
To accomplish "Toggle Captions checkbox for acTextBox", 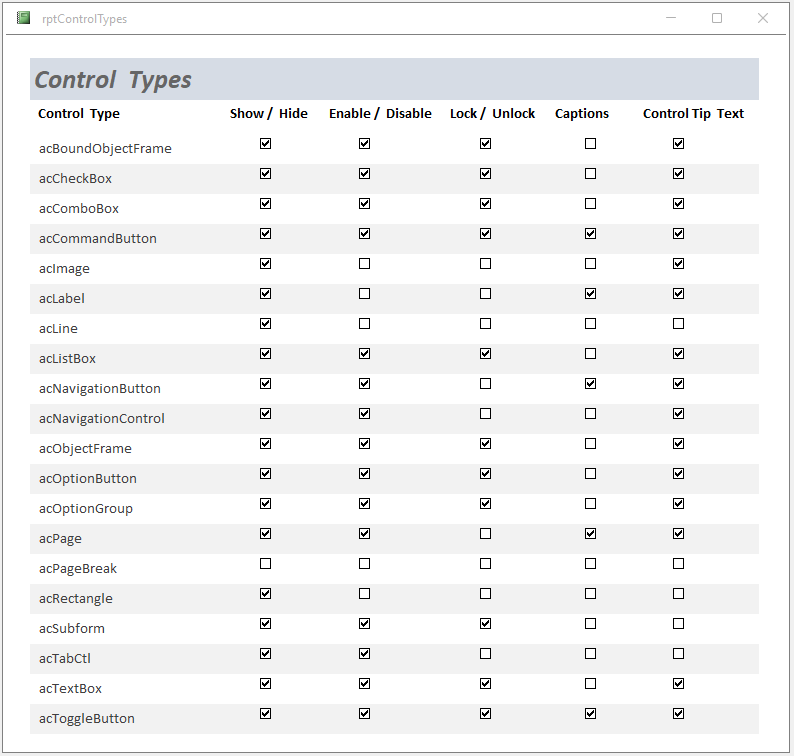I will pyautogui.click(x=590, y=683).
